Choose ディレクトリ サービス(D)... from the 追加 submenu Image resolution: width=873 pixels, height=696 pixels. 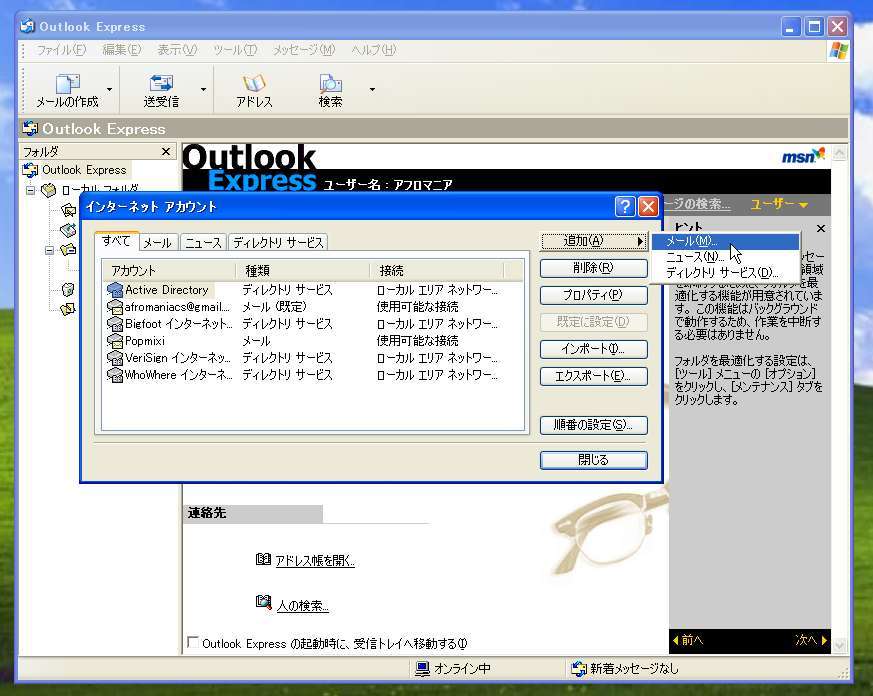[x=725, y=273]
